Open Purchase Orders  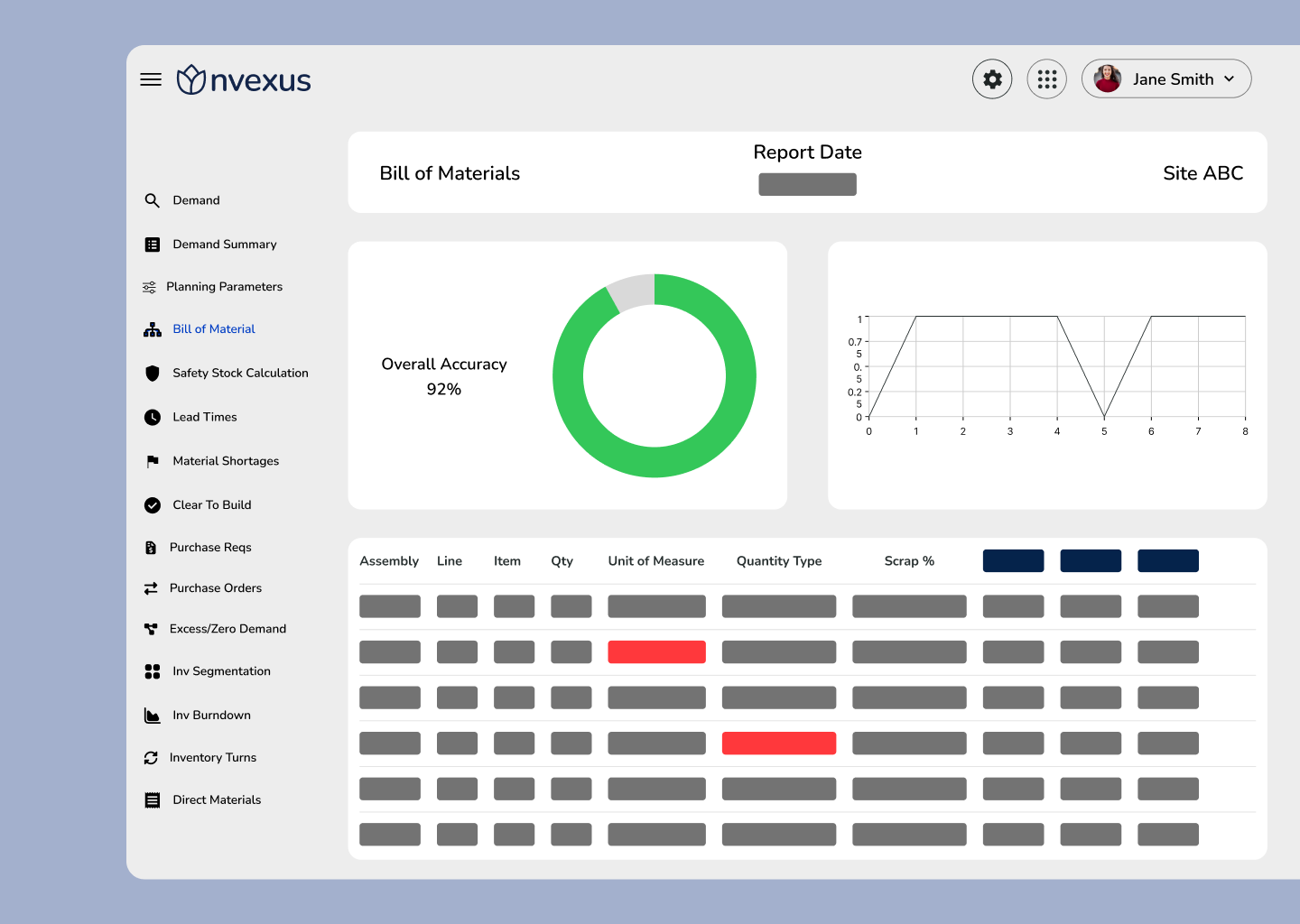216,588
